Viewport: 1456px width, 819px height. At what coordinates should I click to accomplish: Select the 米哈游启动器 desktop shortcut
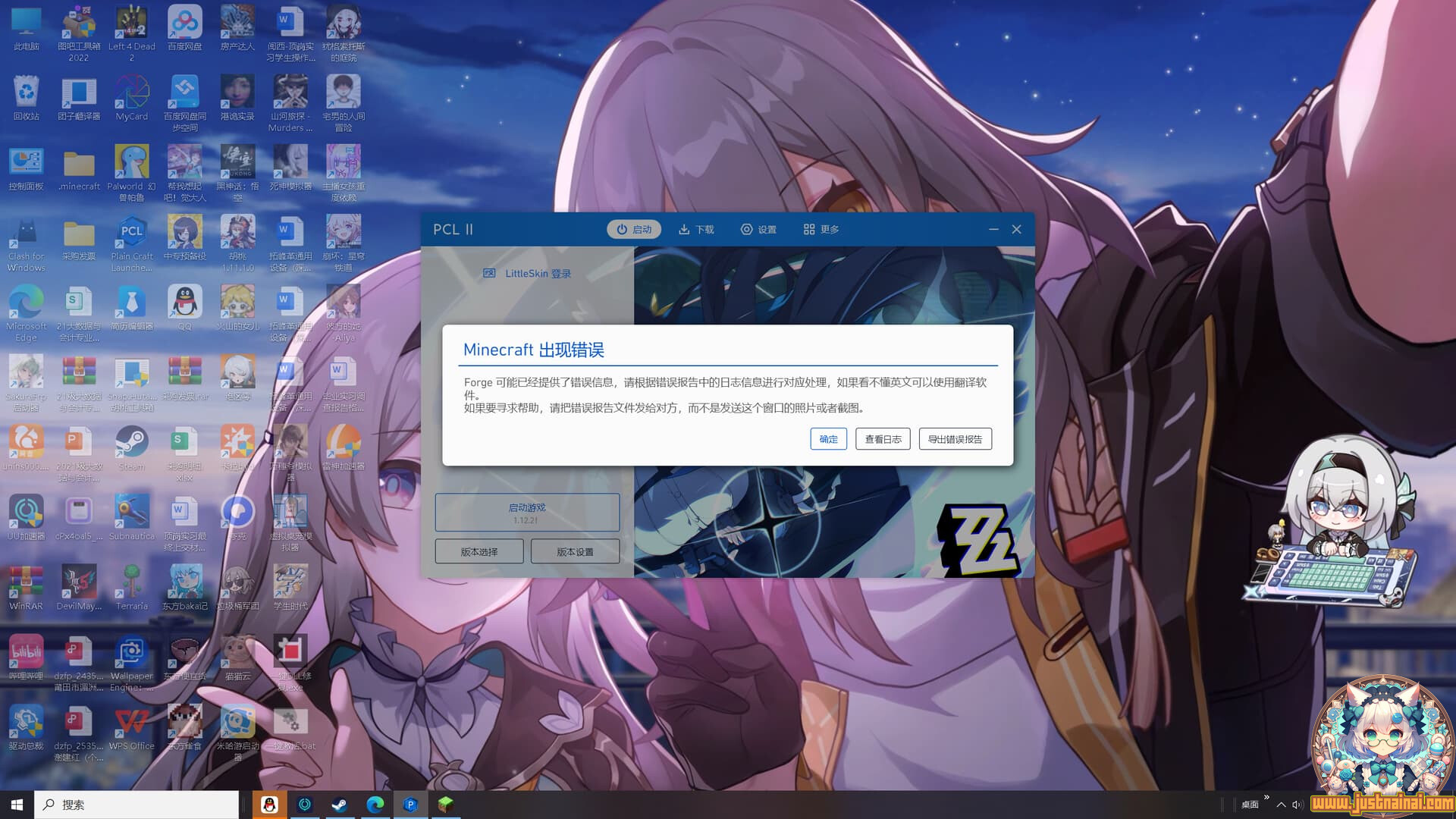(x=237, y=733)
